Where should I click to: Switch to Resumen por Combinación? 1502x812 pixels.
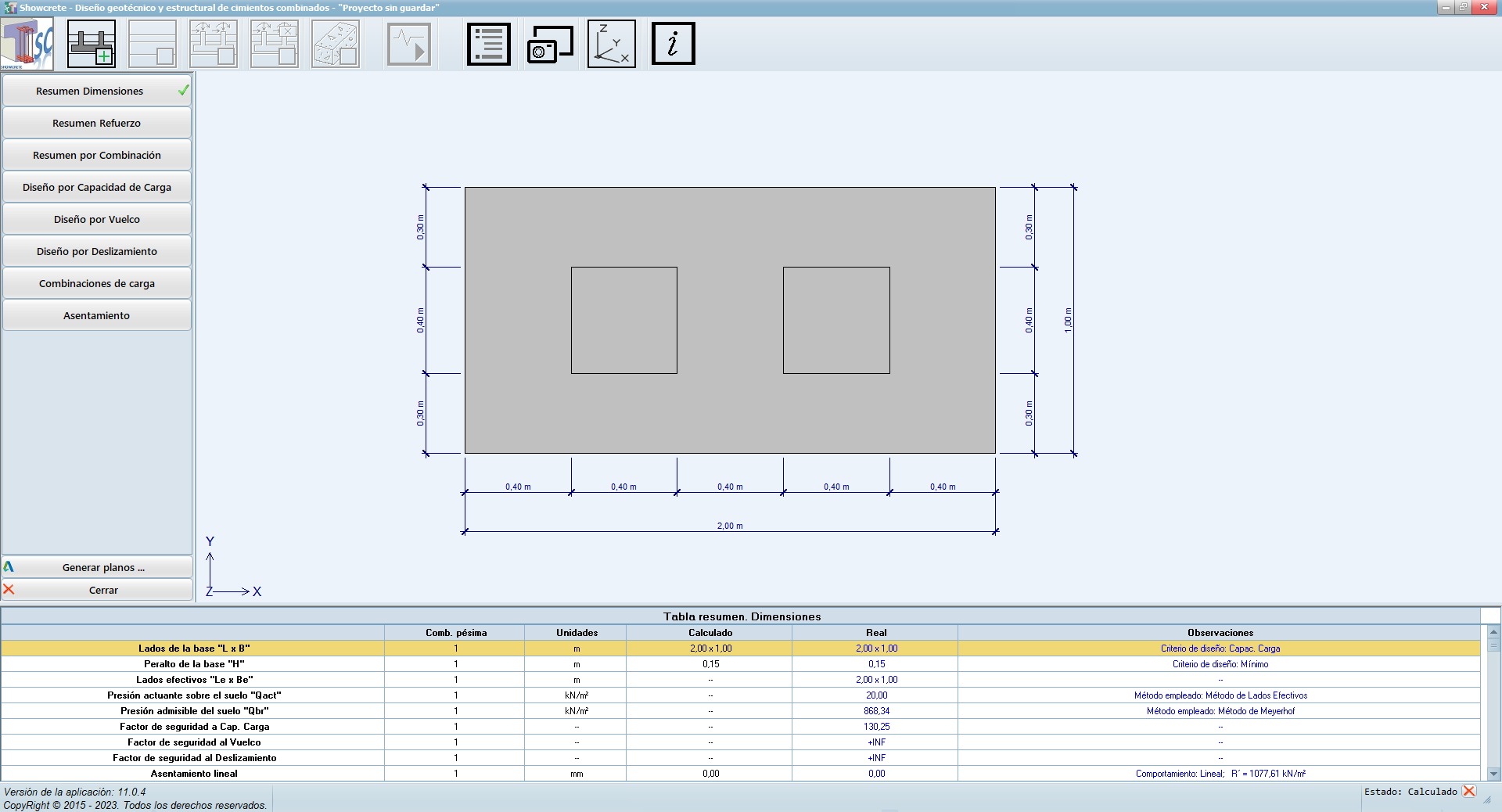(x=97, y=155)
